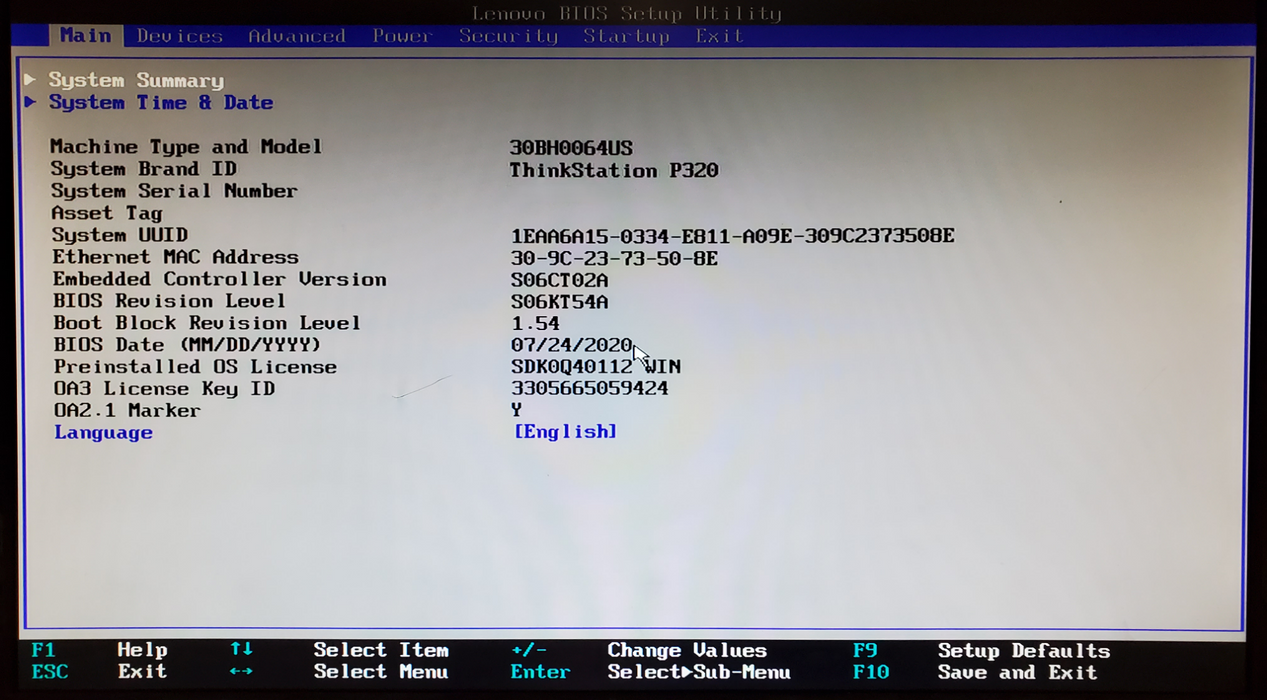Click the 07/24/2020 date value
This screenshot has height=700, width=1267.
coord(571,346)
